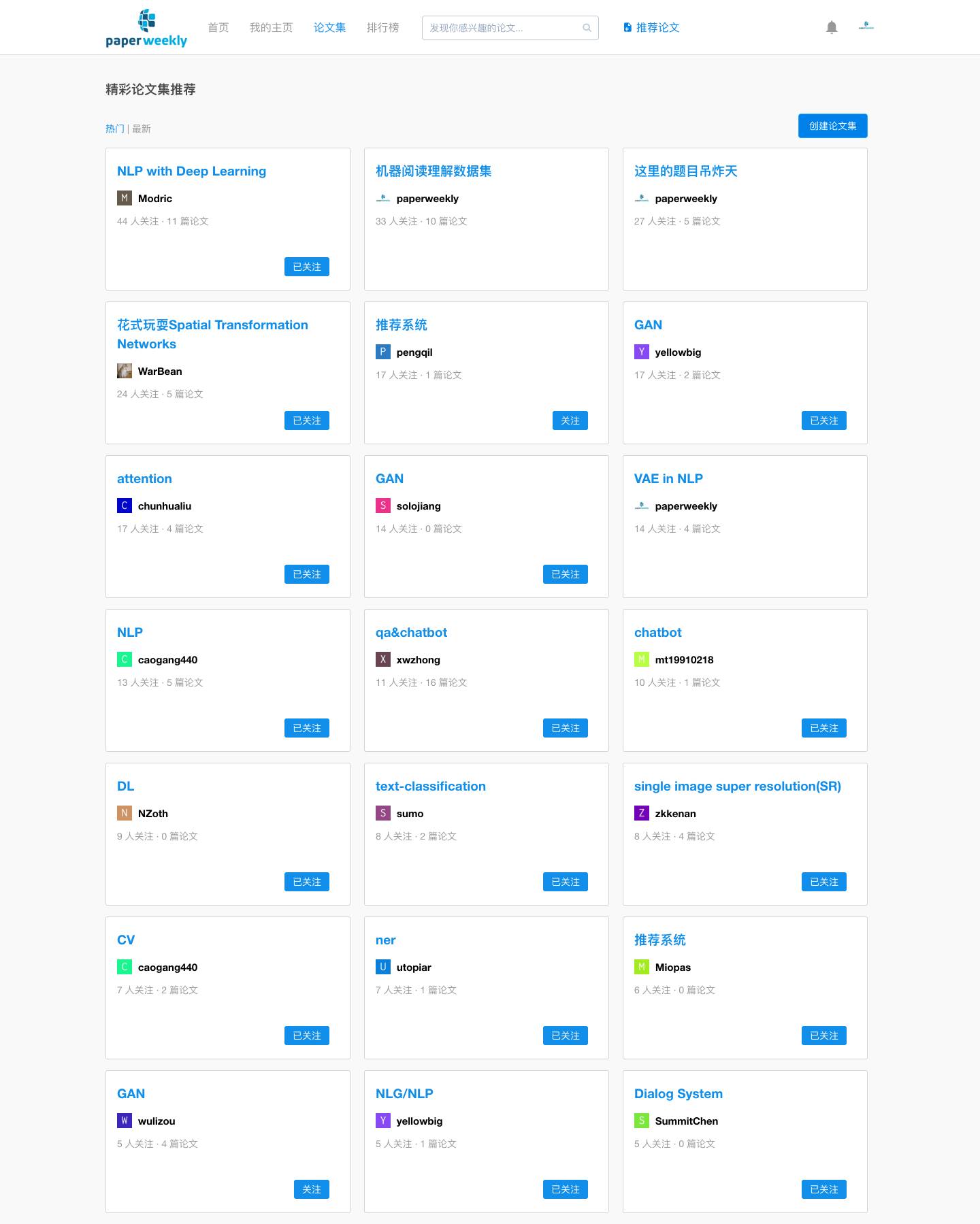Open the CV collection title
This screenshot has width=980, height=1224.
(126, 940)
